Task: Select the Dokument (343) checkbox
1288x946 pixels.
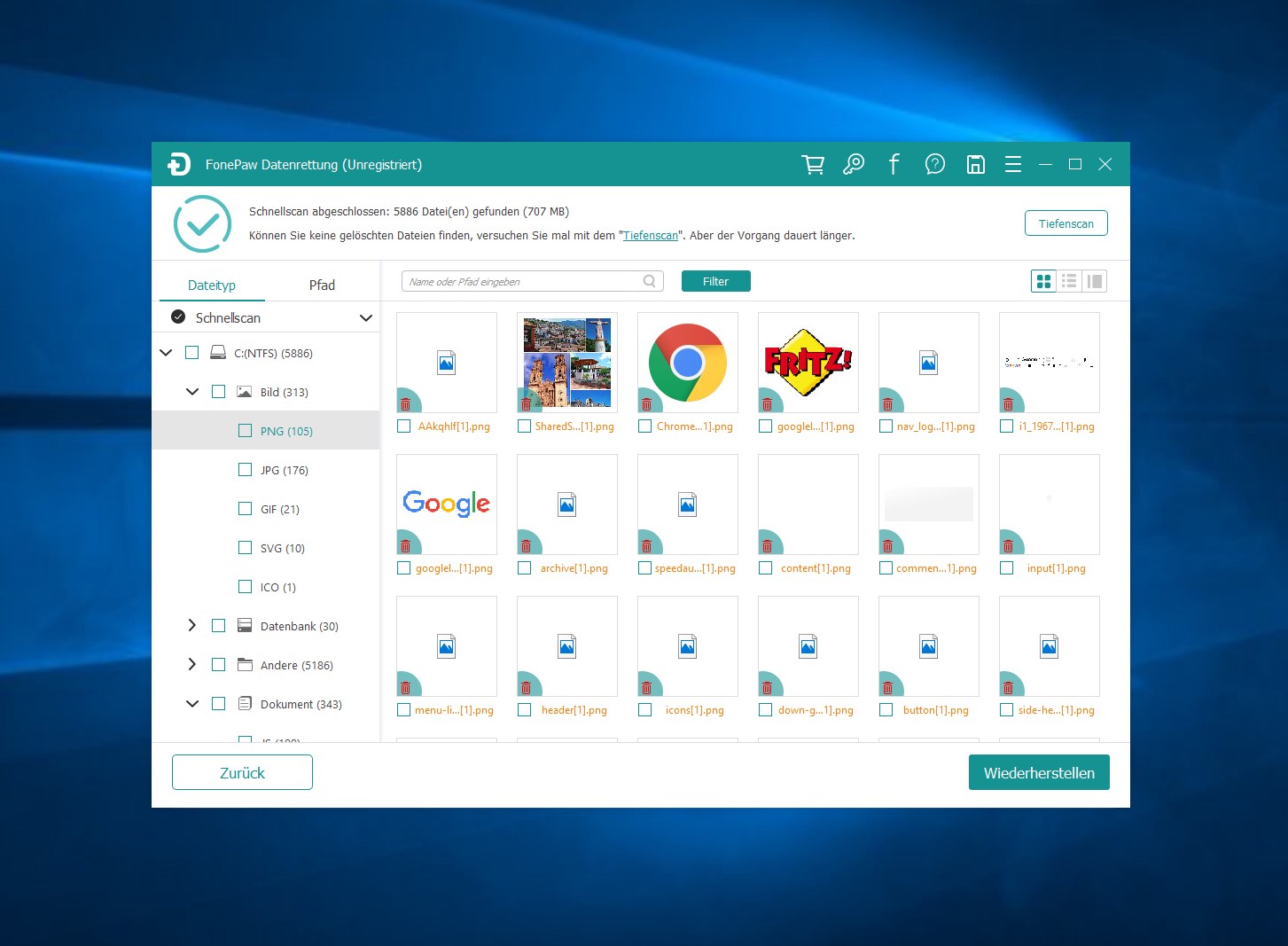Action: (218, 704)
